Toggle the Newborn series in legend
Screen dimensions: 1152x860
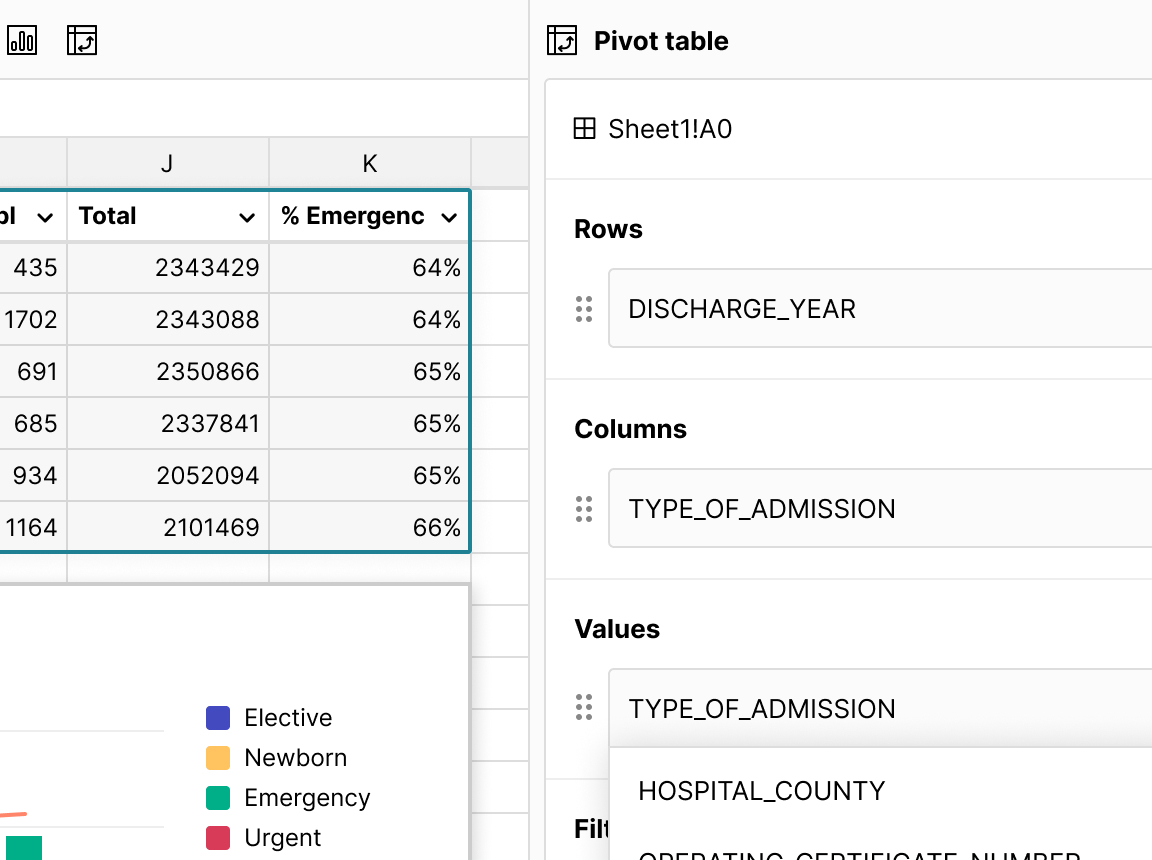coord(295,758)
